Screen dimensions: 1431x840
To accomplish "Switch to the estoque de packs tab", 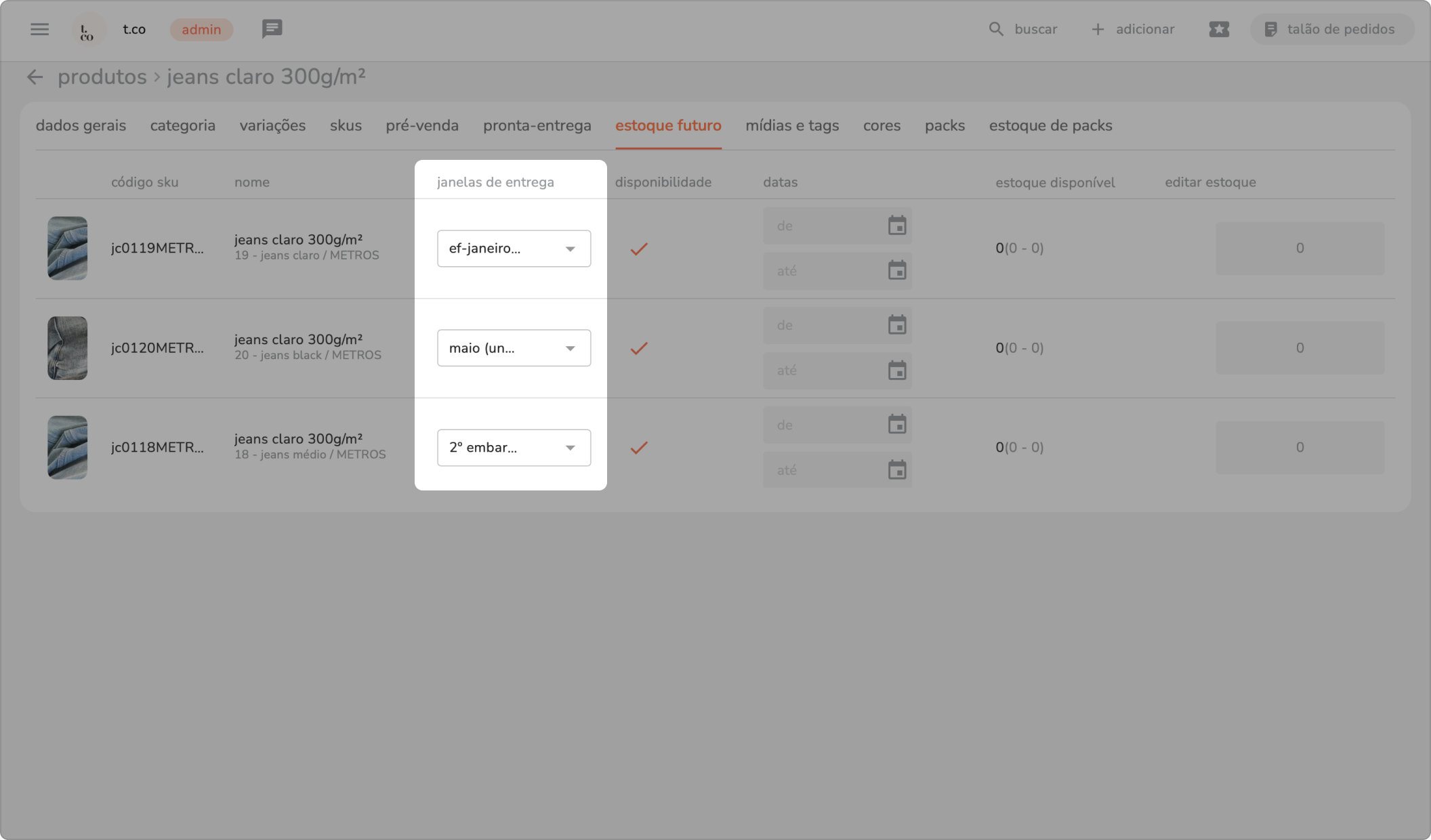I will click(x=1050, y=125).
